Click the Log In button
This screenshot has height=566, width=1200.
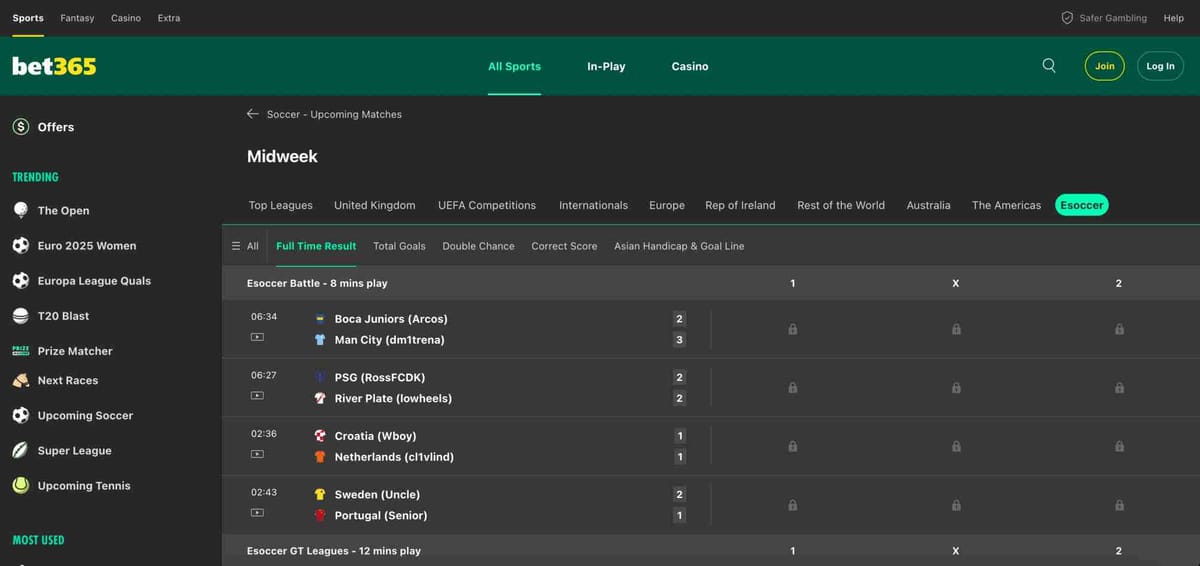coord(1160,66)
